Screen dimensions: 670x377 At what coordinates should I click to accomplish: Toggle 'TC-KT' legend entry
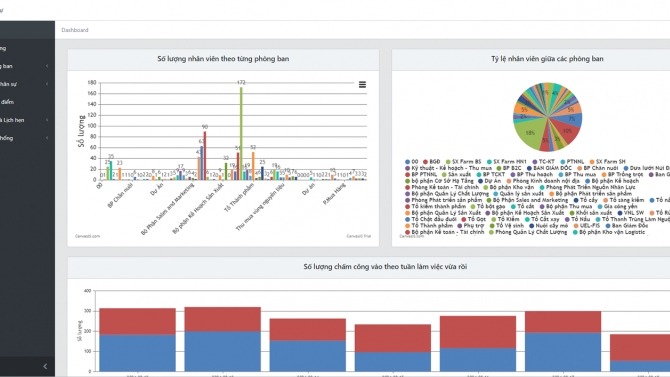543,162
